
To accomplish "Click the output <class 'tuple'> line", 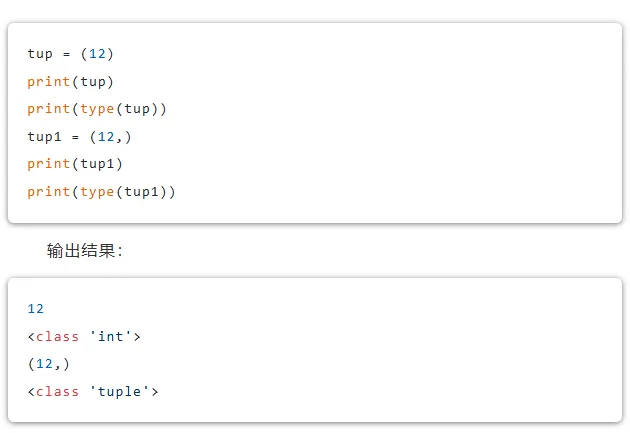I will (x=92, y=391).
